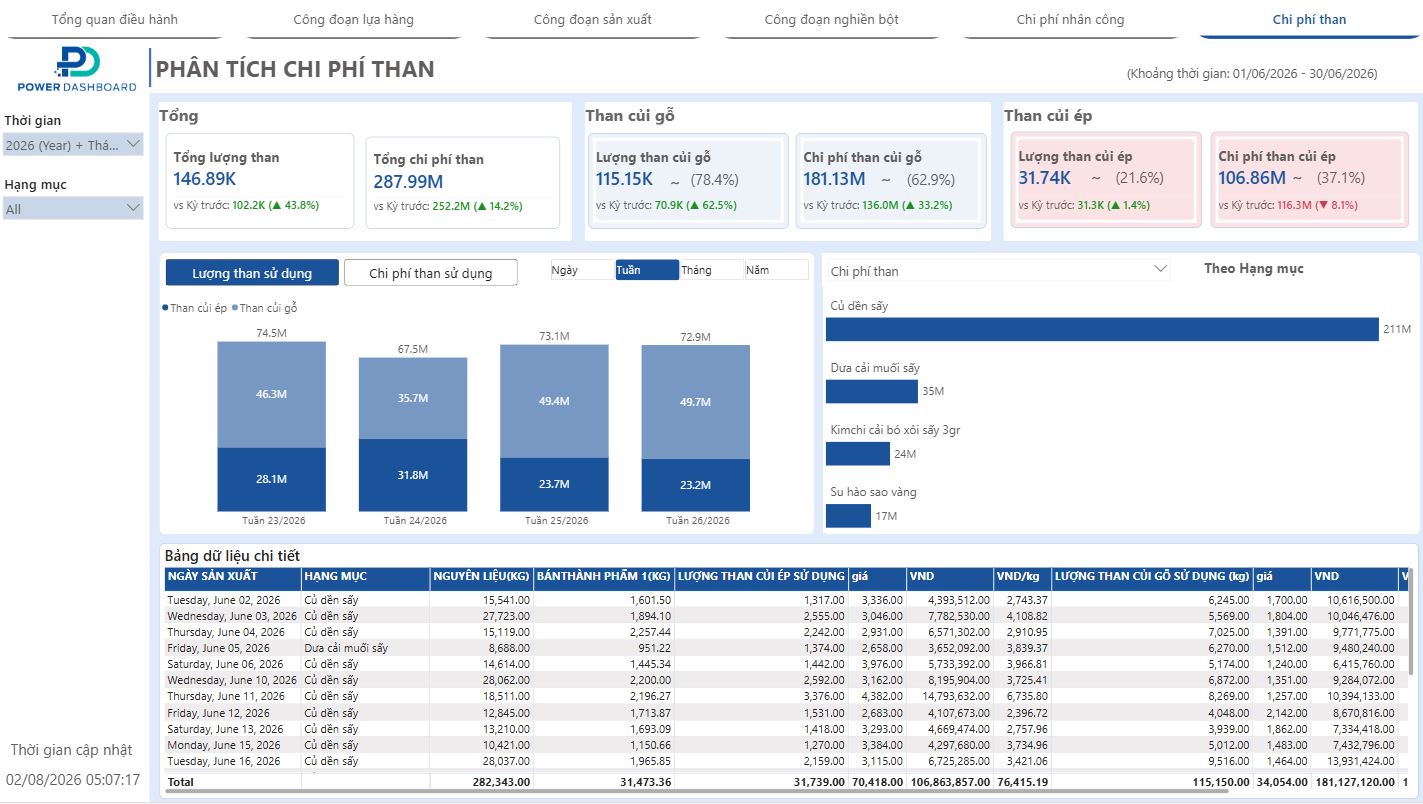Switch to Chi phí than sử dụng view
The height and width of the screenshot is (804, 1423).
[431, 273]
